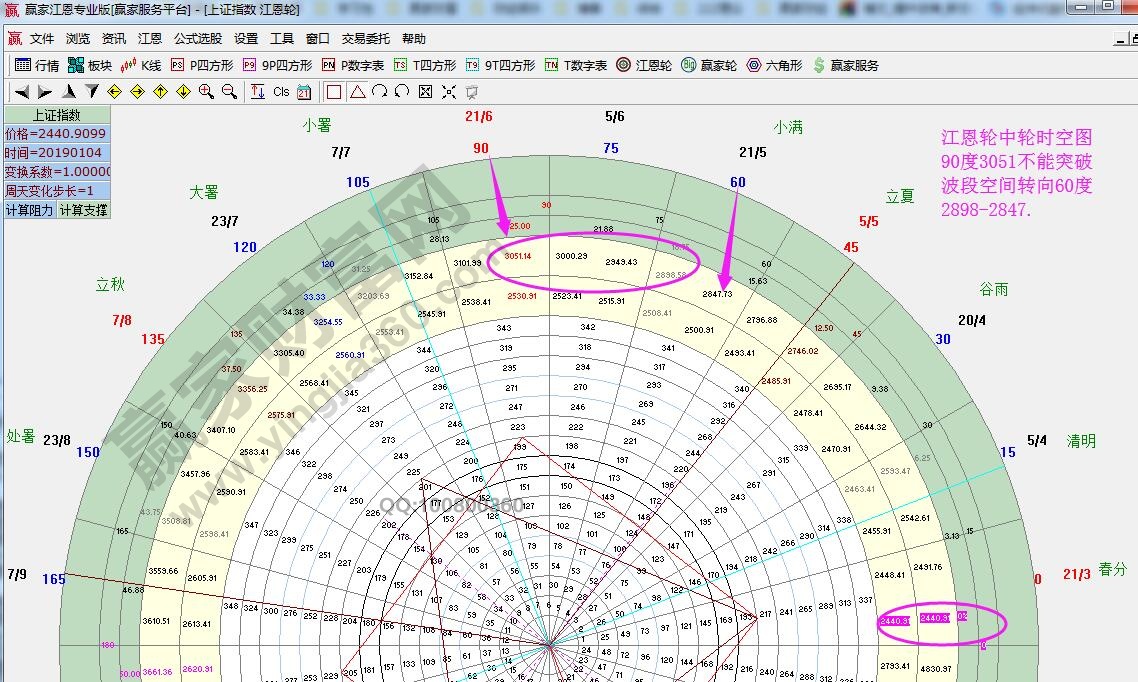Click the zoom out magnifier icon
The width and height of the screenshot is (1138, 682).
click(x=229, y=91)
